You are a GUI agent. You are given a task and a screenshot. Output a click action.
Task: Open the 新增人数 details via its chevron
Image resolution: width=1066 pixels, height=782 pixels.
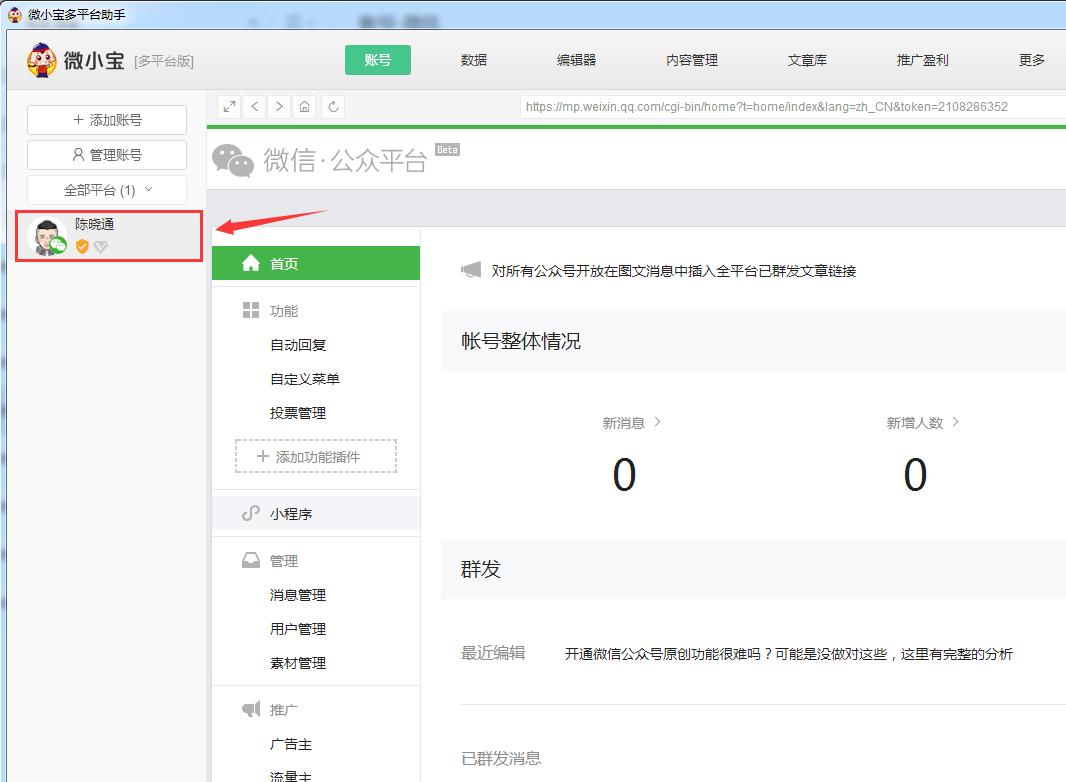click(957, 422)
